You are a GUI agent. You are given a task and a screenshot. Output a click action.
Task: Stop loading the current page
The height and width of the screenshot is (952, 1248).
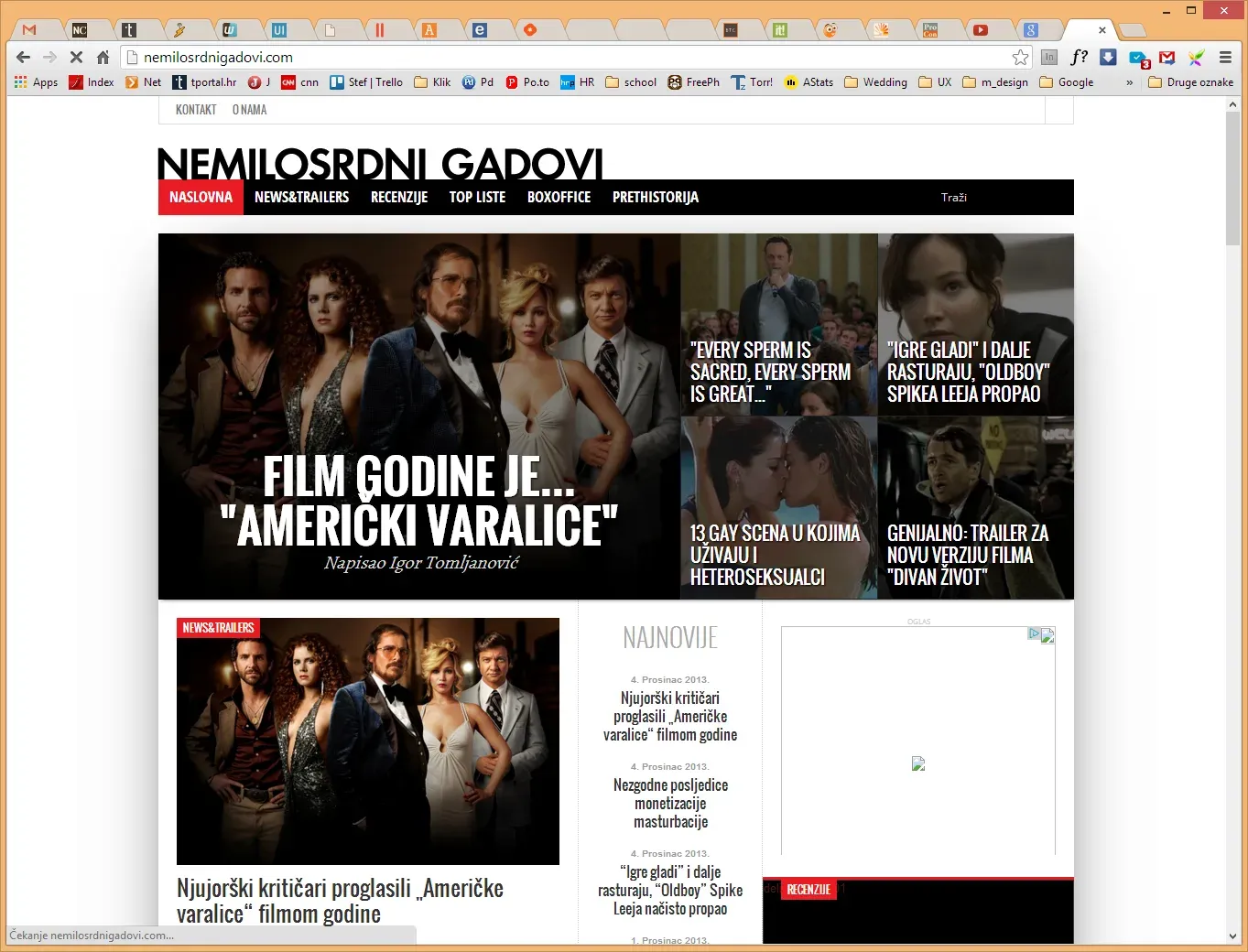[x=76, y=57]
